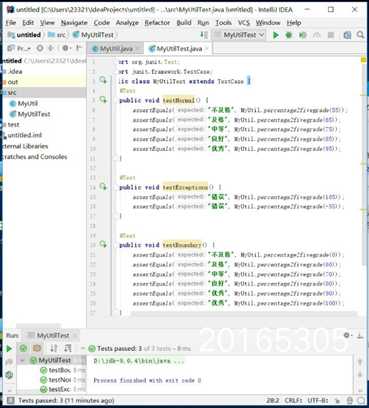Screen dimensions: 369x408
Task: Open Project Structure icon in top toolbar
Action: 347,35
